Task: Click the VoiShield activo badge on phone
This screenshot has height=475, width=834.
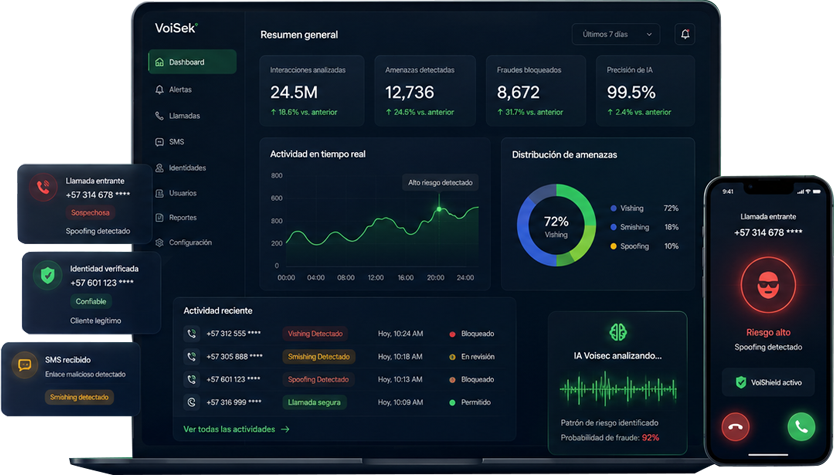Action: click(x=768, y=382)
